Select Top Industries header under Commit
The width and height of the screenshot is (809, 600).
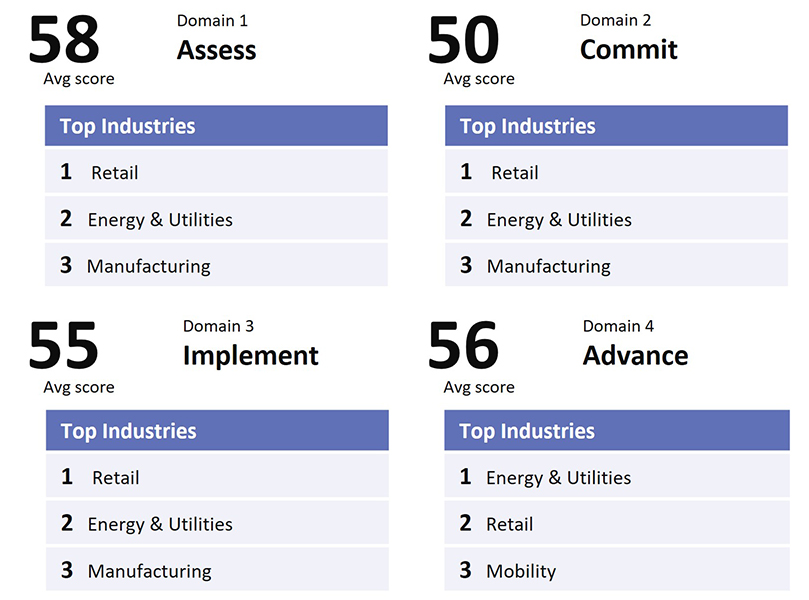[x=527, y=126]
